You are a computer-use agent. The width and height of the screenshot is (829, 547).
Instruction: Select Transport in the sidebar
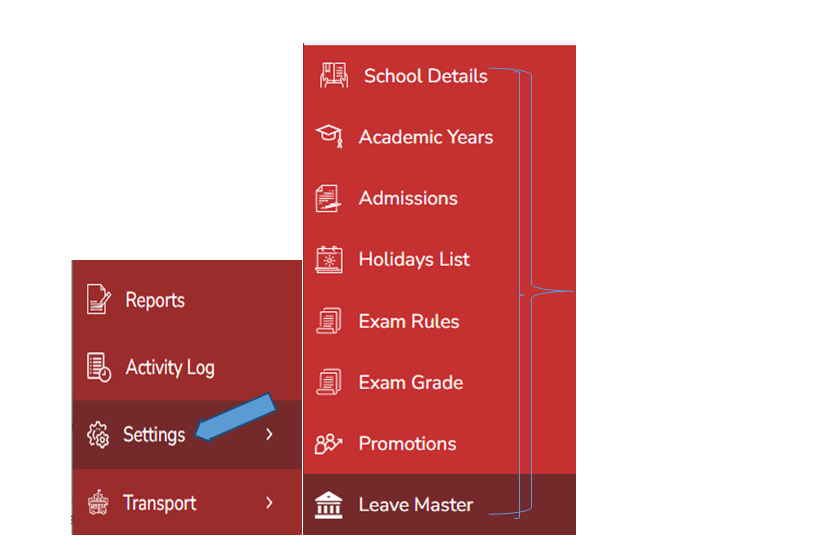187,502
